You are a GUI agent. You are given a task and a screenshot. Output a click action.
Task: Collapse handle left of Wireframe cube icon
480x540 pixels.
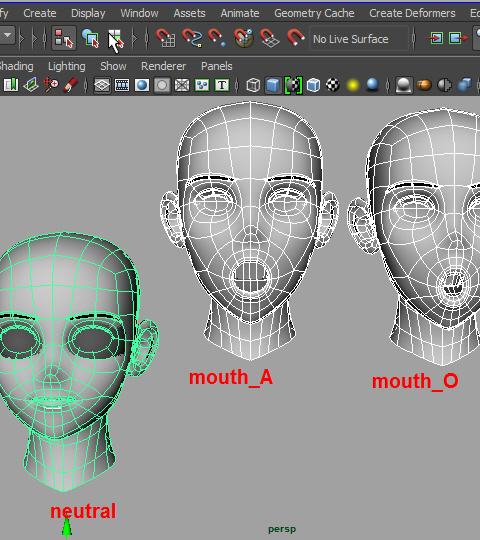(x=237, y=85)
